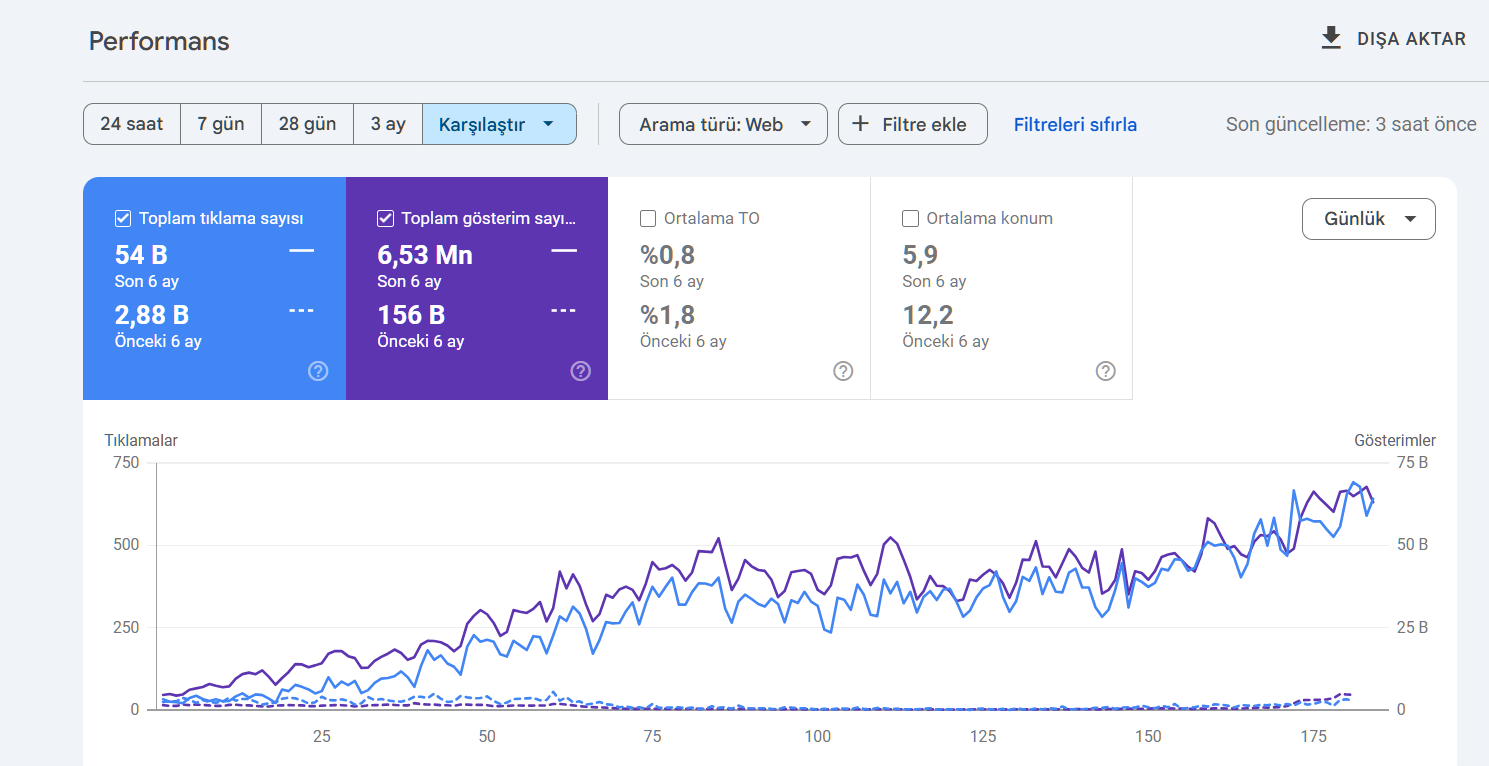Screen dimensions: 1489x766
Task: Select the 28 gün date range
Action: 307,124
